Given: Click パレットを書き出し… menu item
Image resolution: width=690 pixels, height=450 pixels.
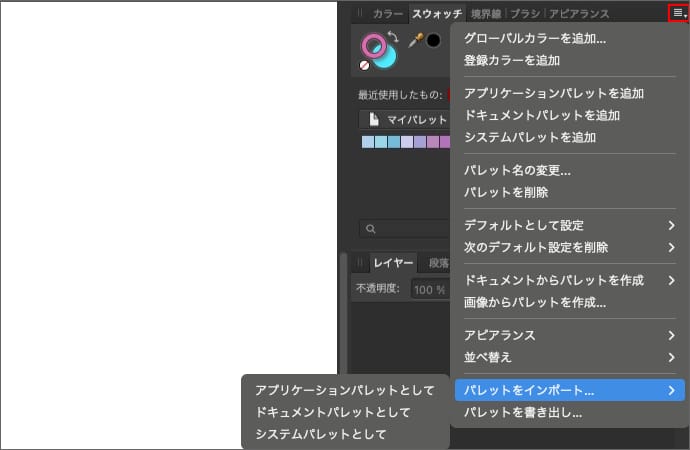Looking at the screenshot, I should [x=523, y=412].
